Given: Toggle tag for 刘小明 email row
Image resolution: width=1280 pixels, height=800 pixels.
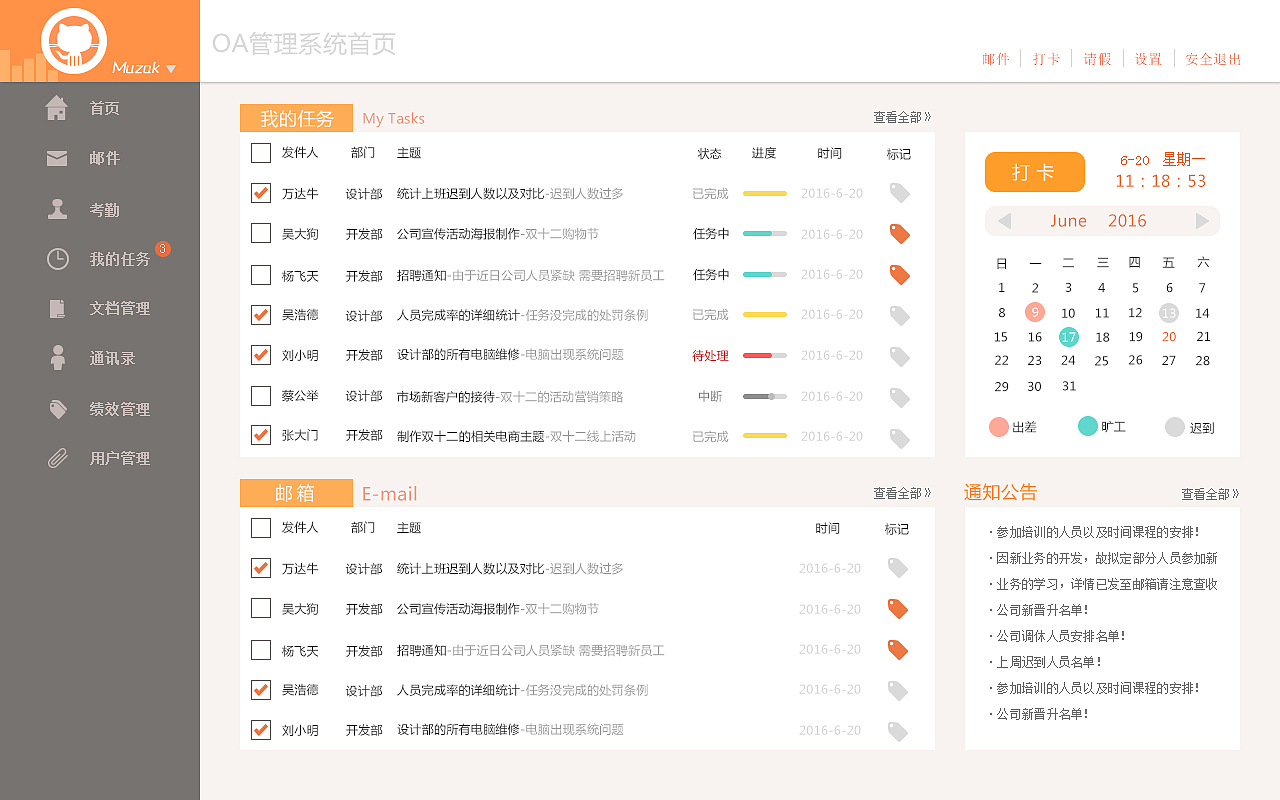Looking at the screenshot, I should pos(898,732).
